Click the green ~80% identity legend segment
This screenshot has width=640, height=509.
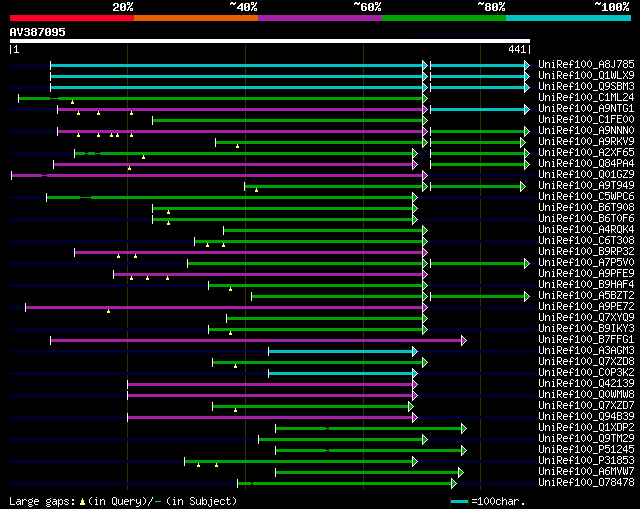[x=444, y=18]
